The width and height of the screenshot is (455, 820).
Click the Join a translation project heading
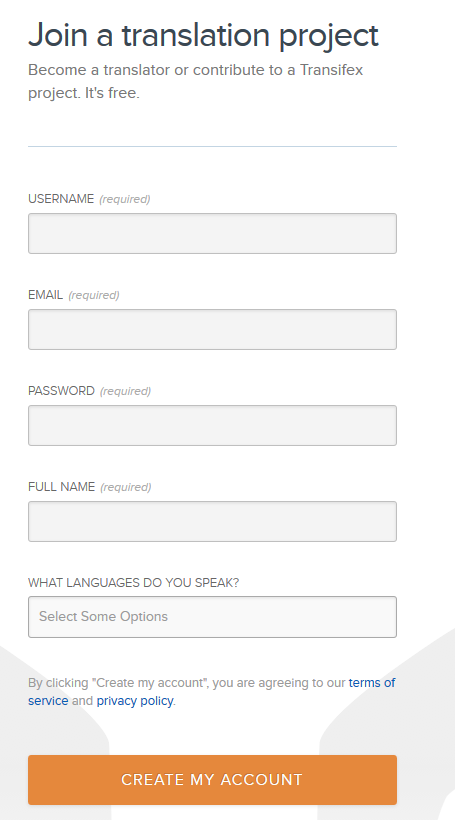pos(203,36)
